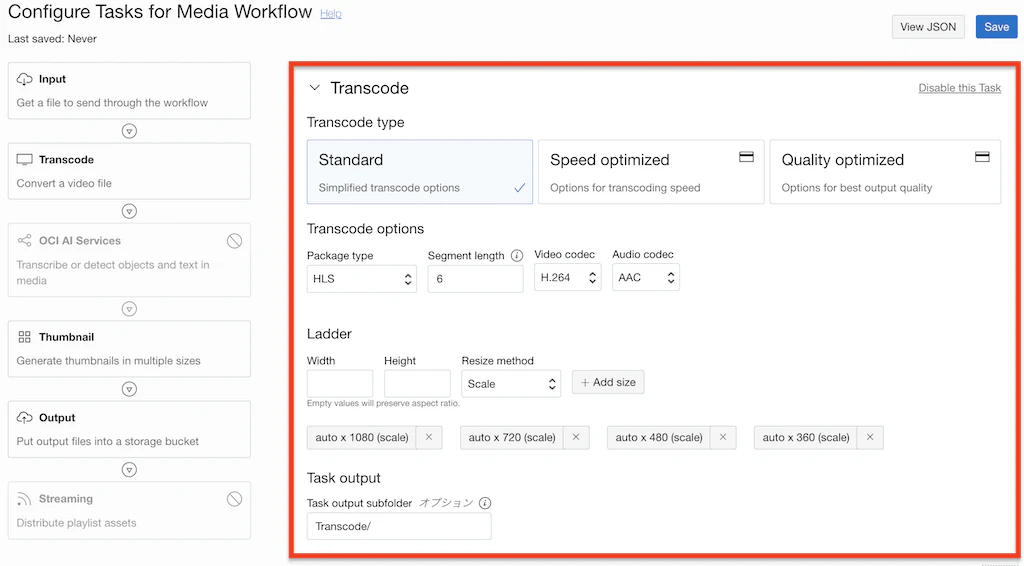Collapse the Transcode section chevron
The width and height of the screenshot is (1024, 566).
point(315,87)
